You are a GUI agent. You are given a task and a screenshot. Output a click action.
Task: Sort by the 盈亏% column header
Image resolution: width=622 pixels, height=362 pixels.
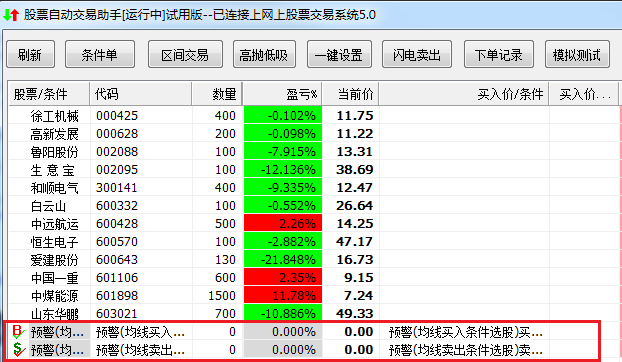[282, 94]
